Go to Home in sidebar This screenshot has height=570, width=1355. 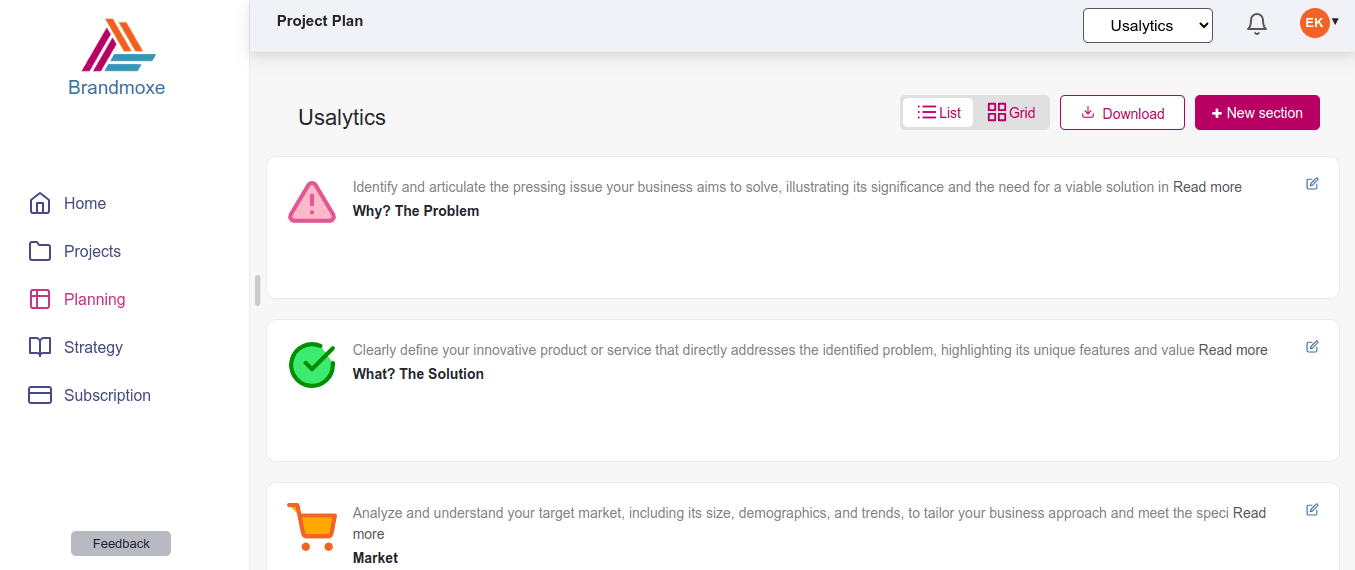pyautogui.click(x=84, y=204)
